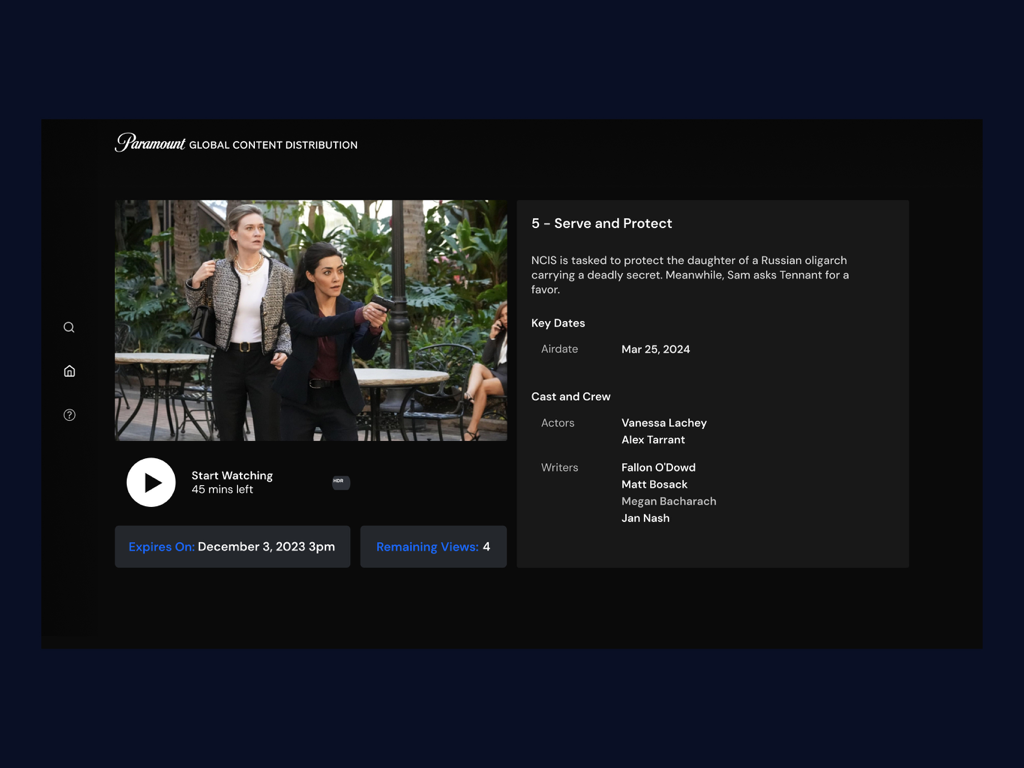Screen dimensions: 1024x768
Task: Collapse the Writers list under Cast and Crew
Action: [x=559, y=467]
